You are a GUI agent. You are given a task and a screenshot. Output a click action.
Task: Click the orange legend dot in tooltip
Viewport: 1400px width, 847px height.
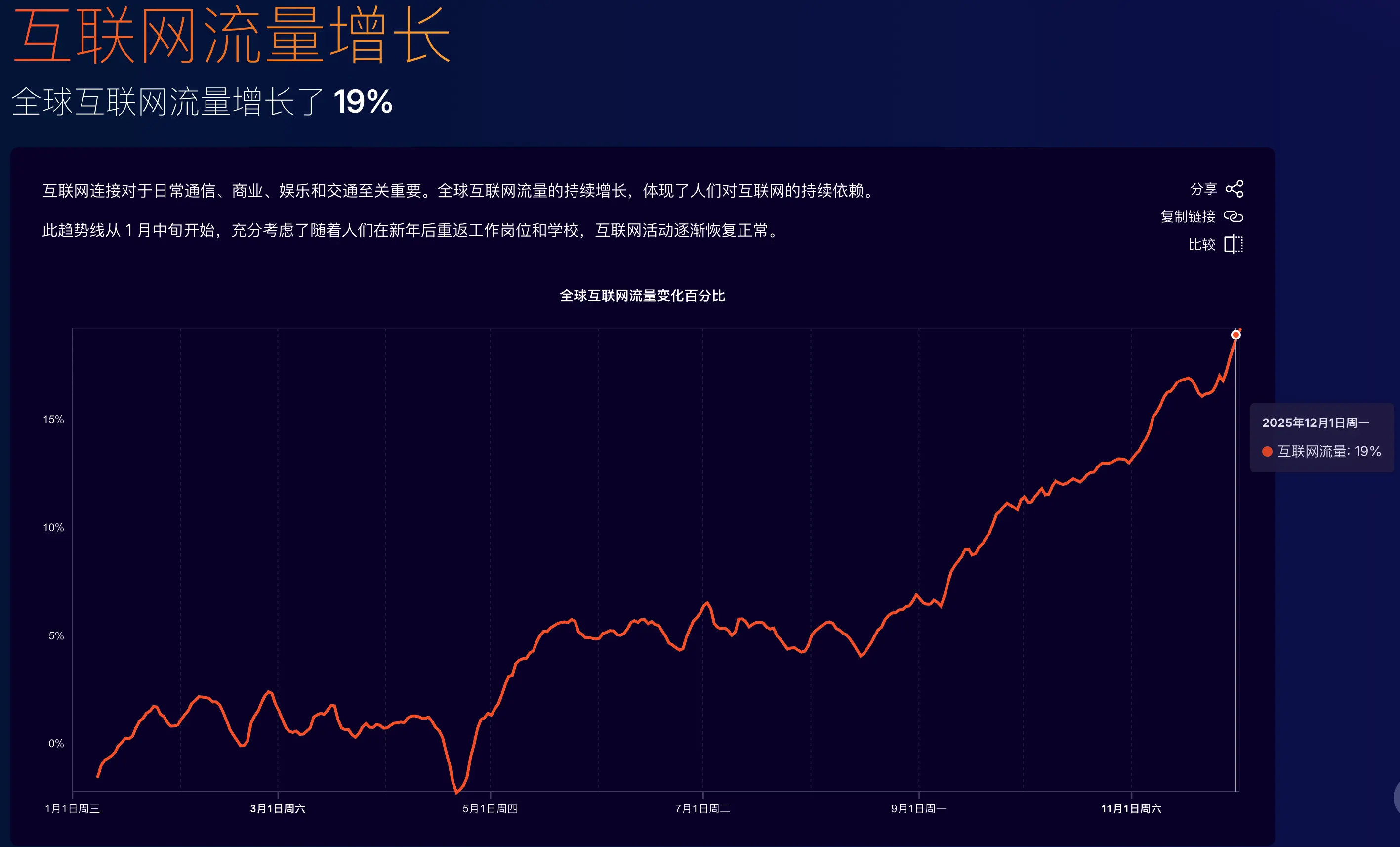coord(1267,451)
